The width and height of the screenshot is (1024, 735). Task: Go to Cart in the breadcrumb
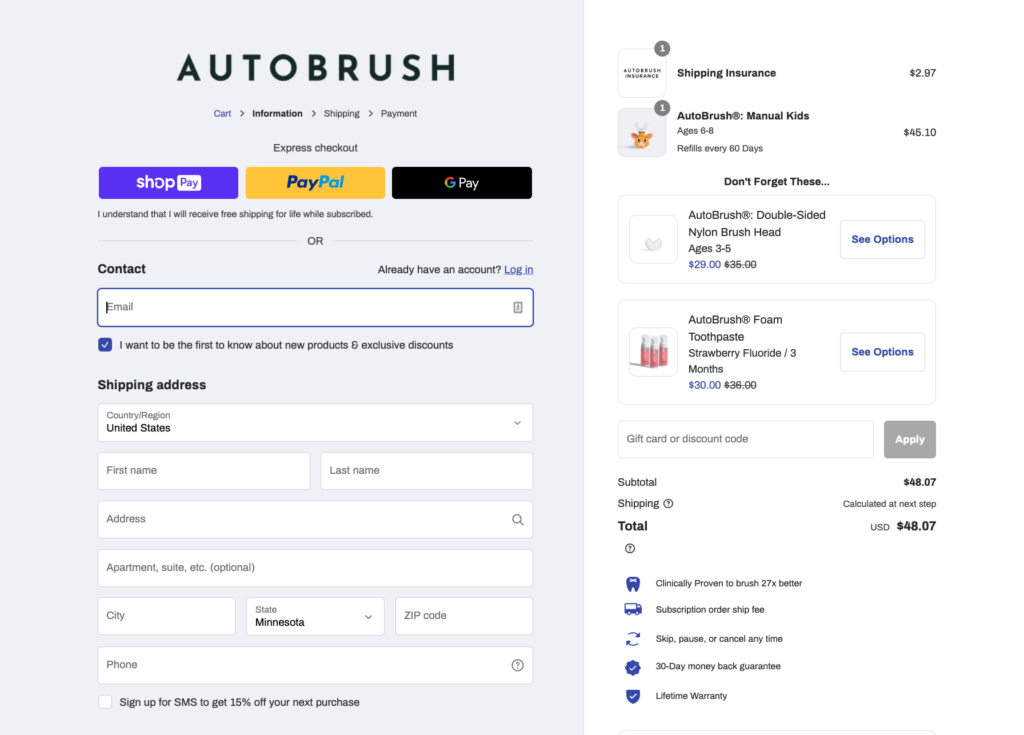click(x=222, y=114)
